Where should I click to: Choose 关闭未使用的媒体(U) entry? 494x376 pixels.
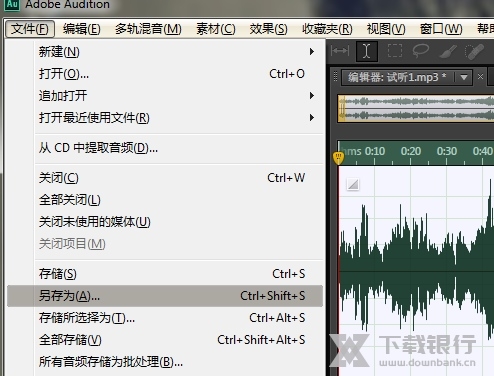165,222
